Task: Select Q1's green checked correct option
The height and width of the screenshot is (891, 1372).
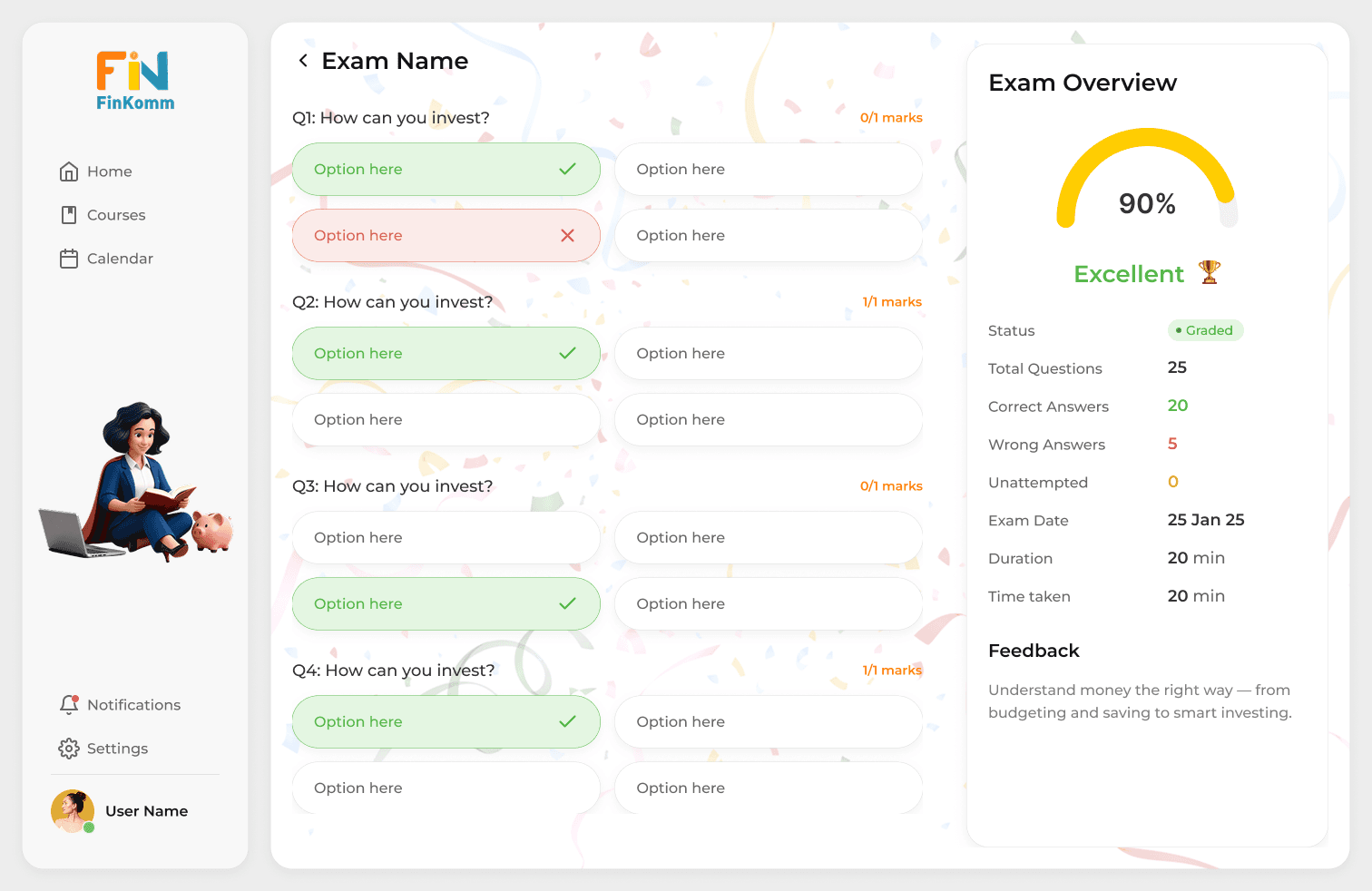Action: tap(446, 170)
